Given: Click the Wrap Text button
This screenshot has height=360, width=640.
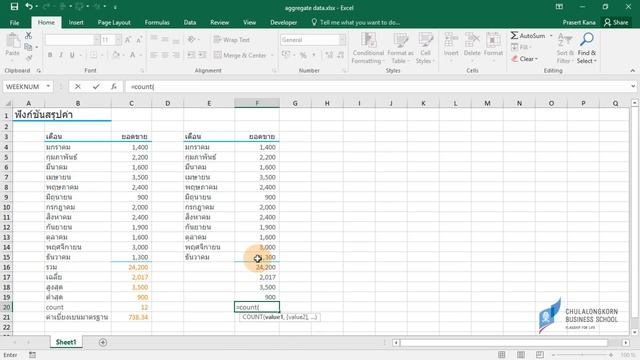Looking at the screenshot, I should pyautogui.click(x=231, y=40).
